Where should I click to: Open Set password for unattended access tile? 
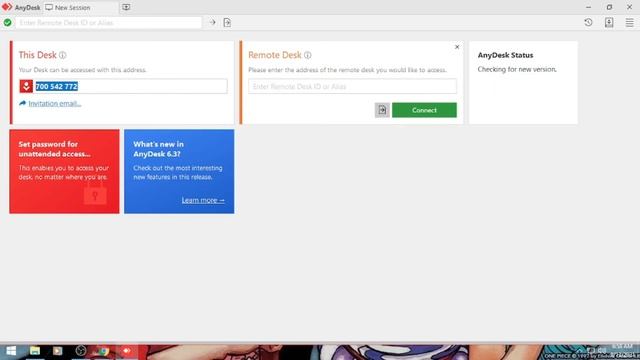tap(64, 171)
